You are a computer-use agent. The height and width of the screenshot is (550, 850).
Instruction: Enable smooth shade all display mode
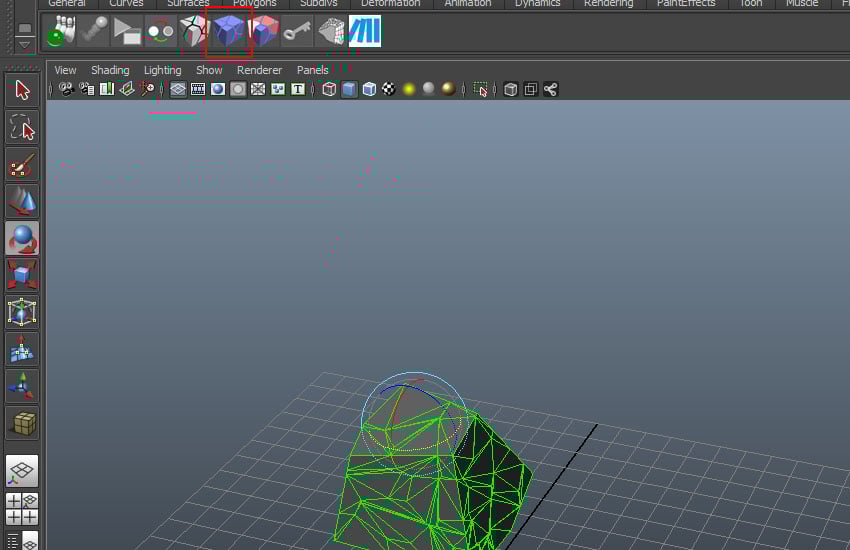349,89
